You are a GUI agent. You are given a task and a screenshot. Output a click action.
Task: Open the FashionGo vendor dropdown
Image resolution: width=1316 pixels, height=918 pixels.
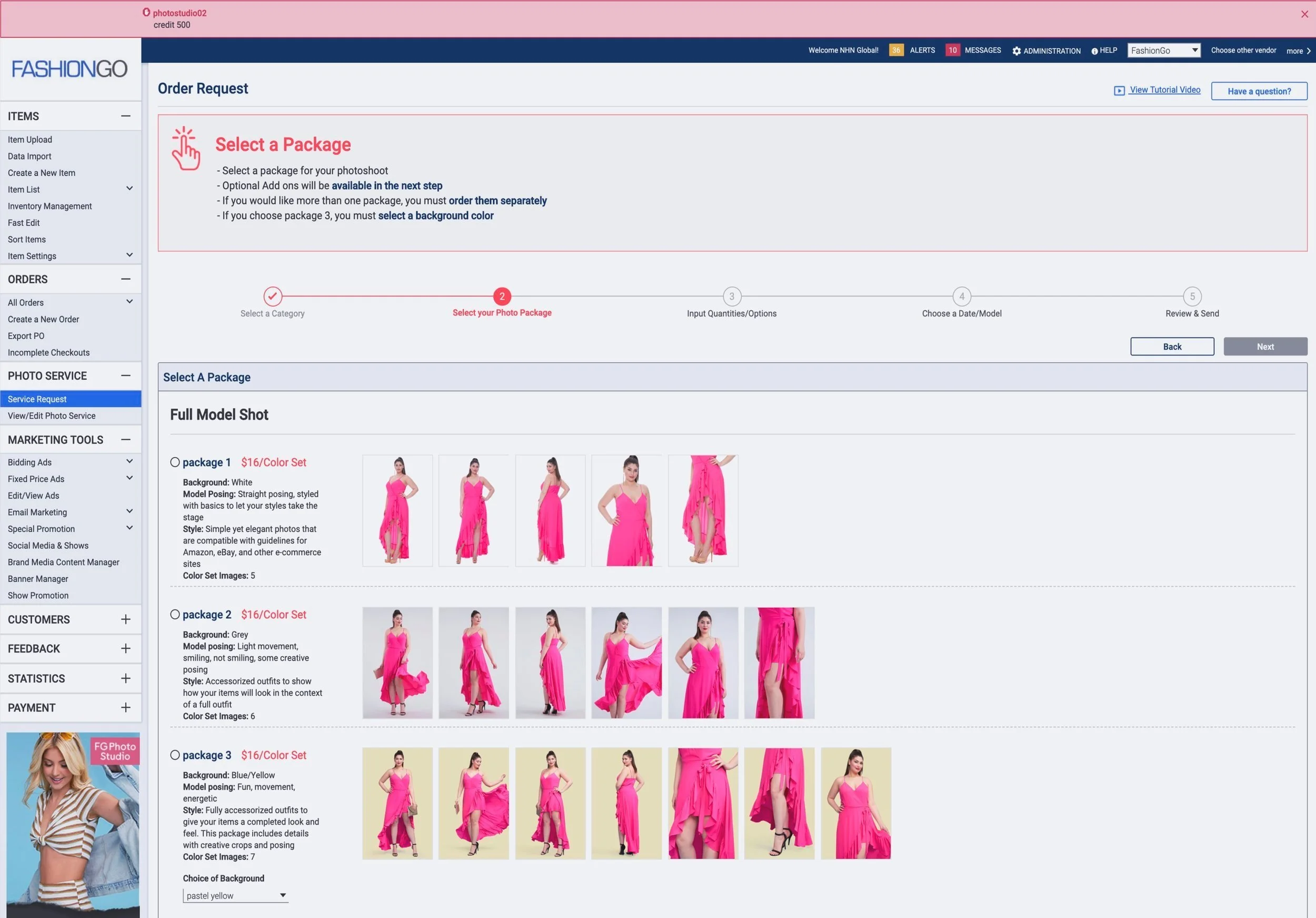click(1163, 51)
